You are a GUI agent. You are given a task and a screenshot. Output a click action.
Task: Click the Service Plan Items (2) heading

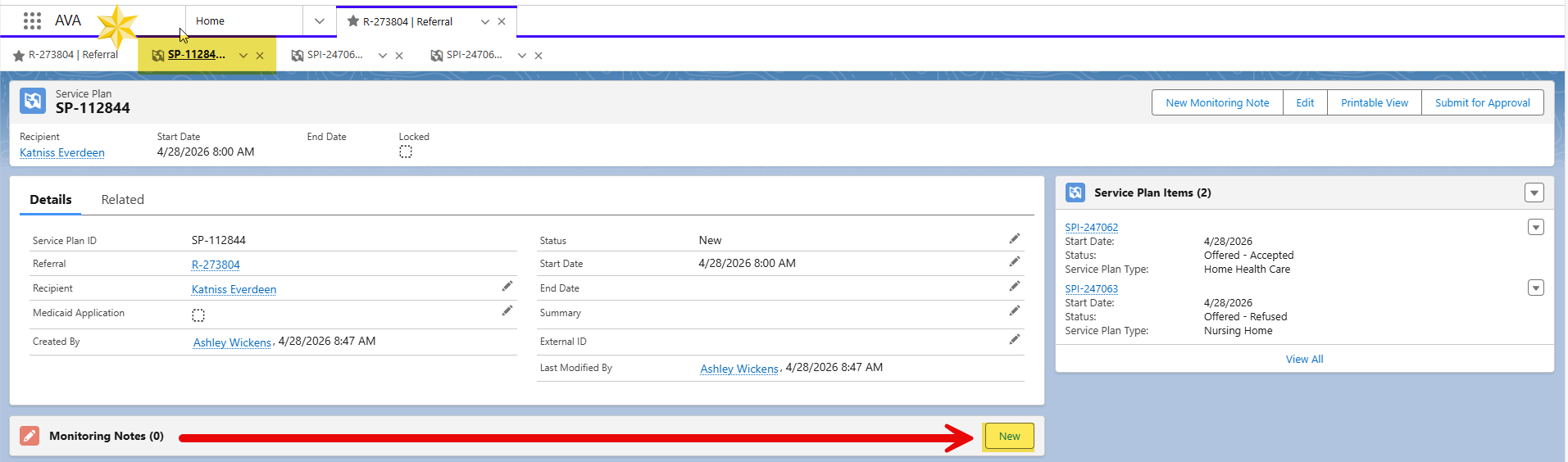click(x=1152, y=192)
